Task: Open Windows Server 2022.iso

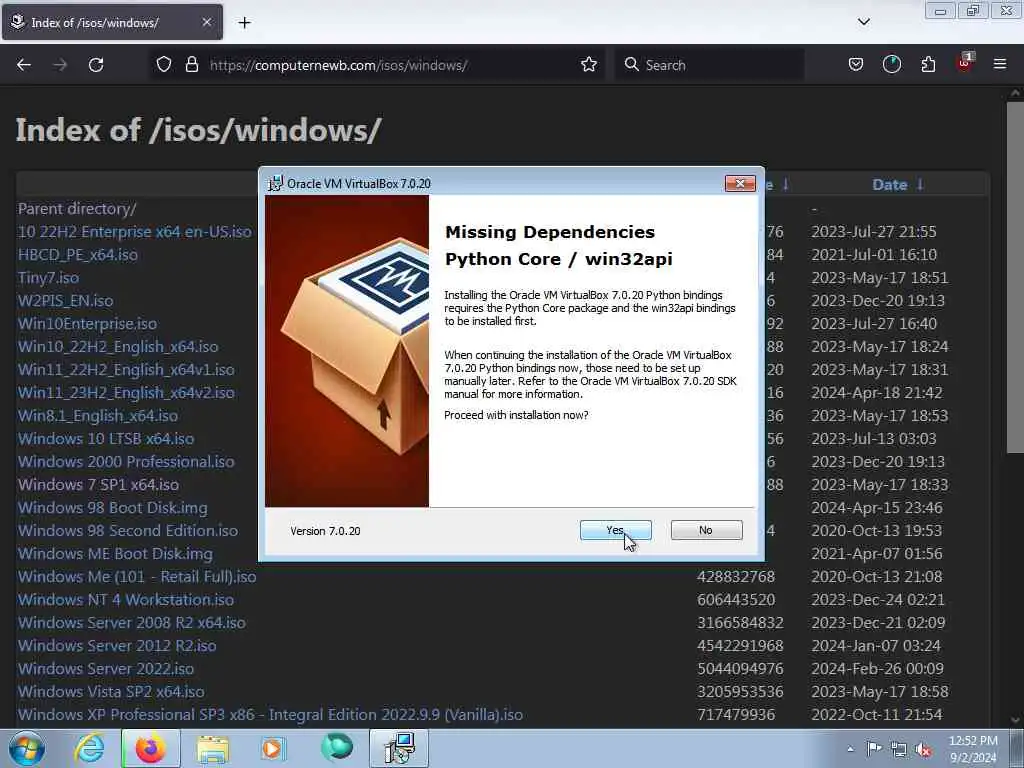Action: pyautogui.click(x=106, y=668)
